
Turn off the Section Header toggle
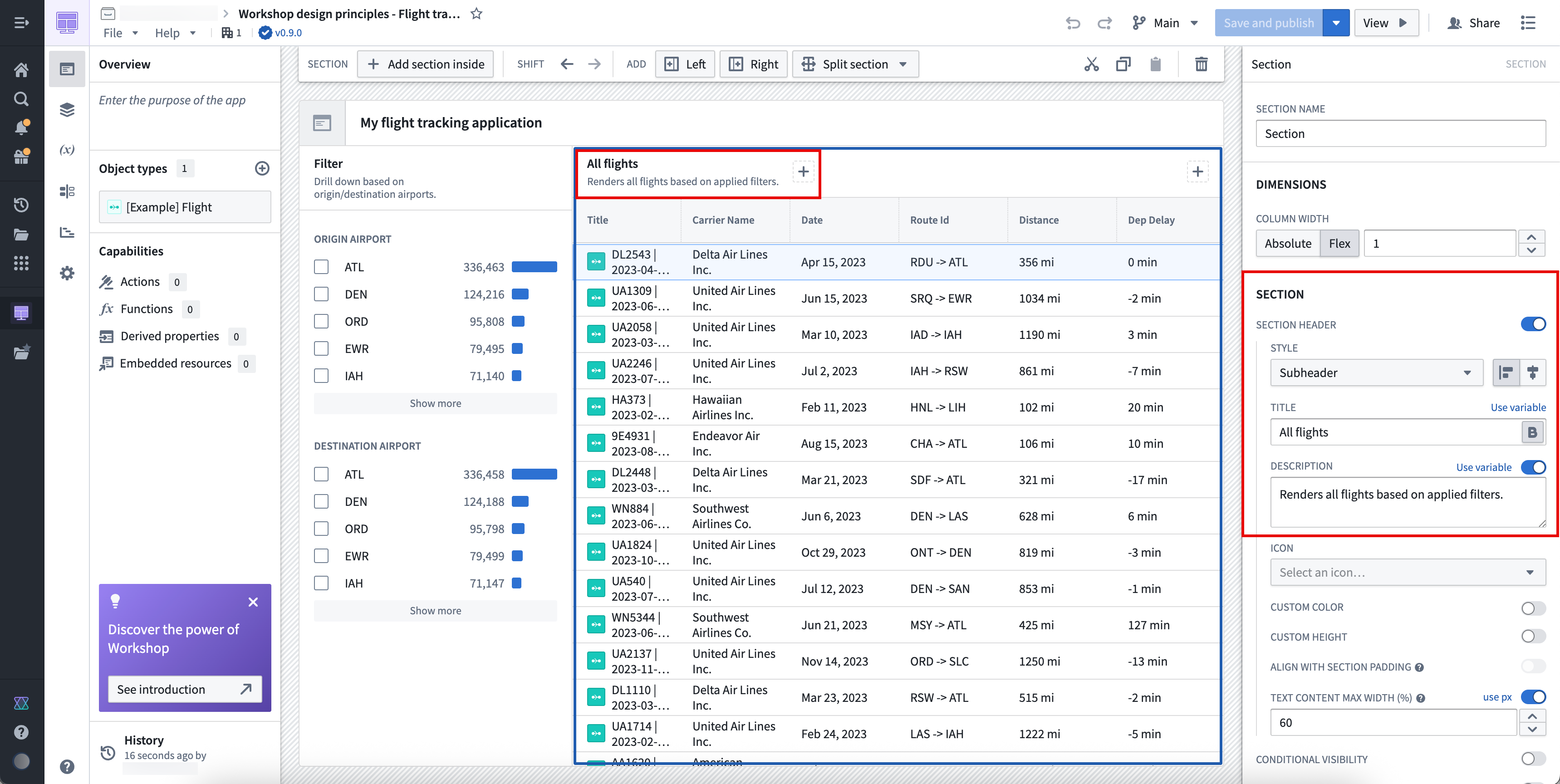[x=1533, y=324]
